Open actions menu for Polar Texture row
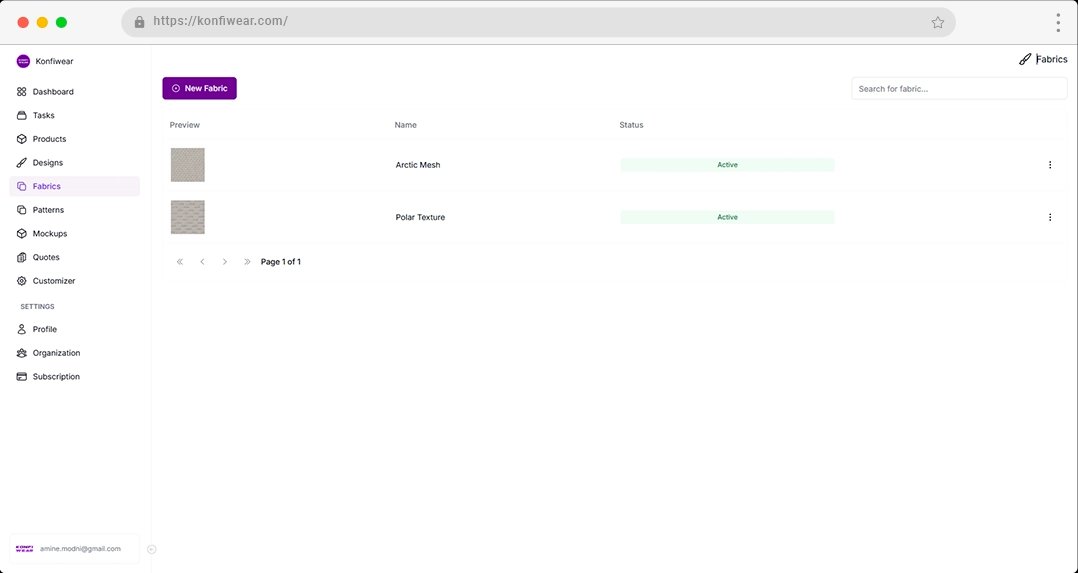This screenshot has height=573, width=1078. [x=1049, y=217]
